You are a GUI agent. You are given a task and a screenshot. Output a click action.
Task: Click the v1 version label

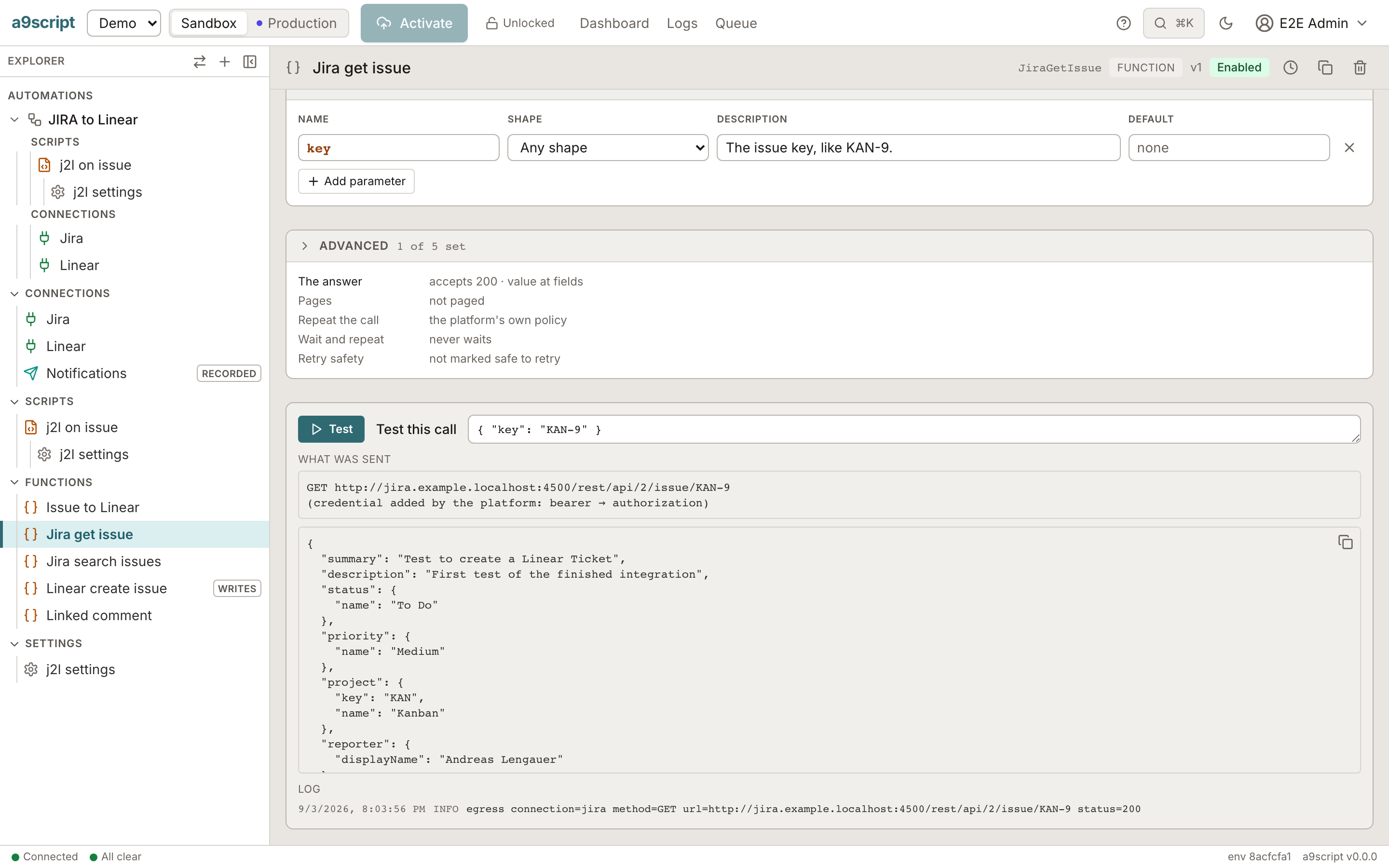tap(1196, 68)
